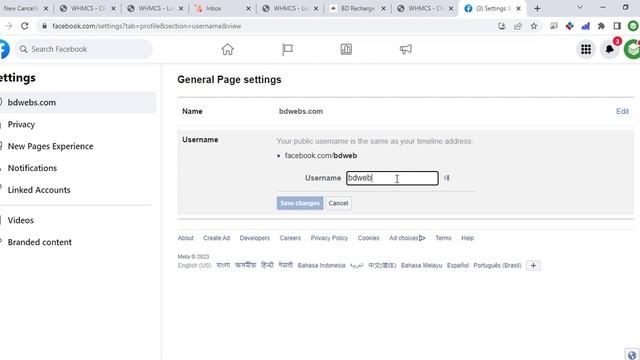Select bdwebs.com in settings sidebar
640x360 pixels.
[78, 102]
